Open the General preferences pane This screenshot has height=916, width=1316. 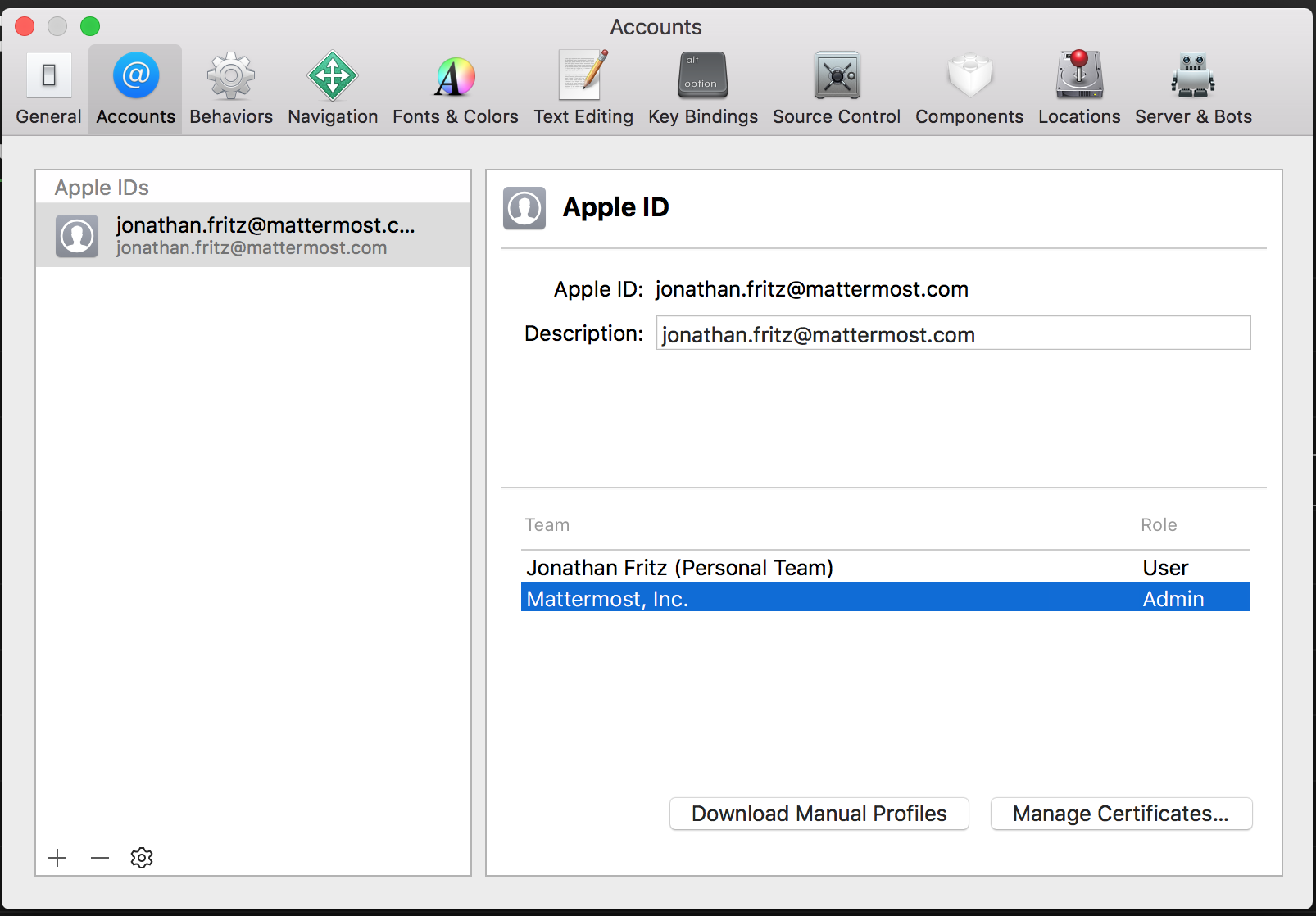[48, 88]
